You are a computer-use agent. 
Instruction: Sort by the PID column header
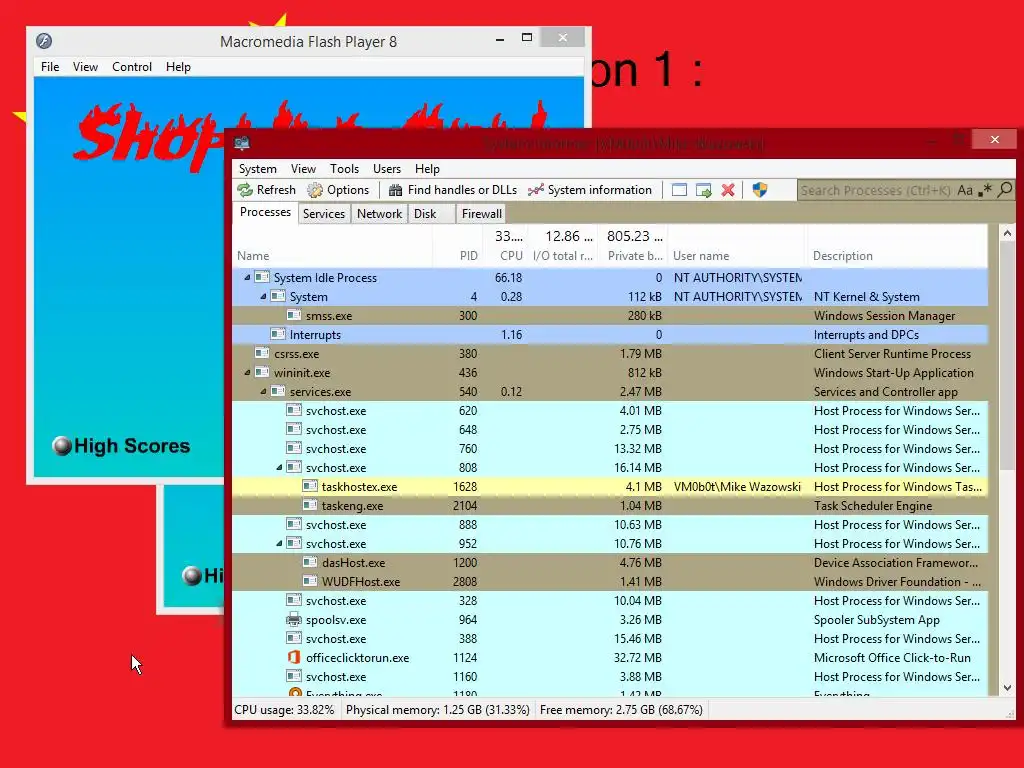click(458, 256)
